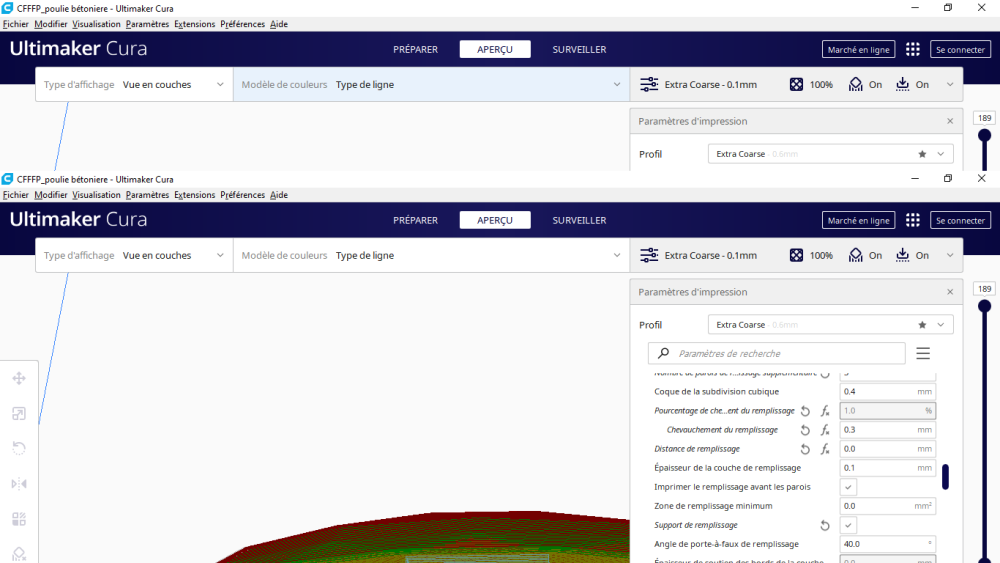
Task: Edit Angle de porte-à-faux de remplissage field
Action: tap(888, 544)
